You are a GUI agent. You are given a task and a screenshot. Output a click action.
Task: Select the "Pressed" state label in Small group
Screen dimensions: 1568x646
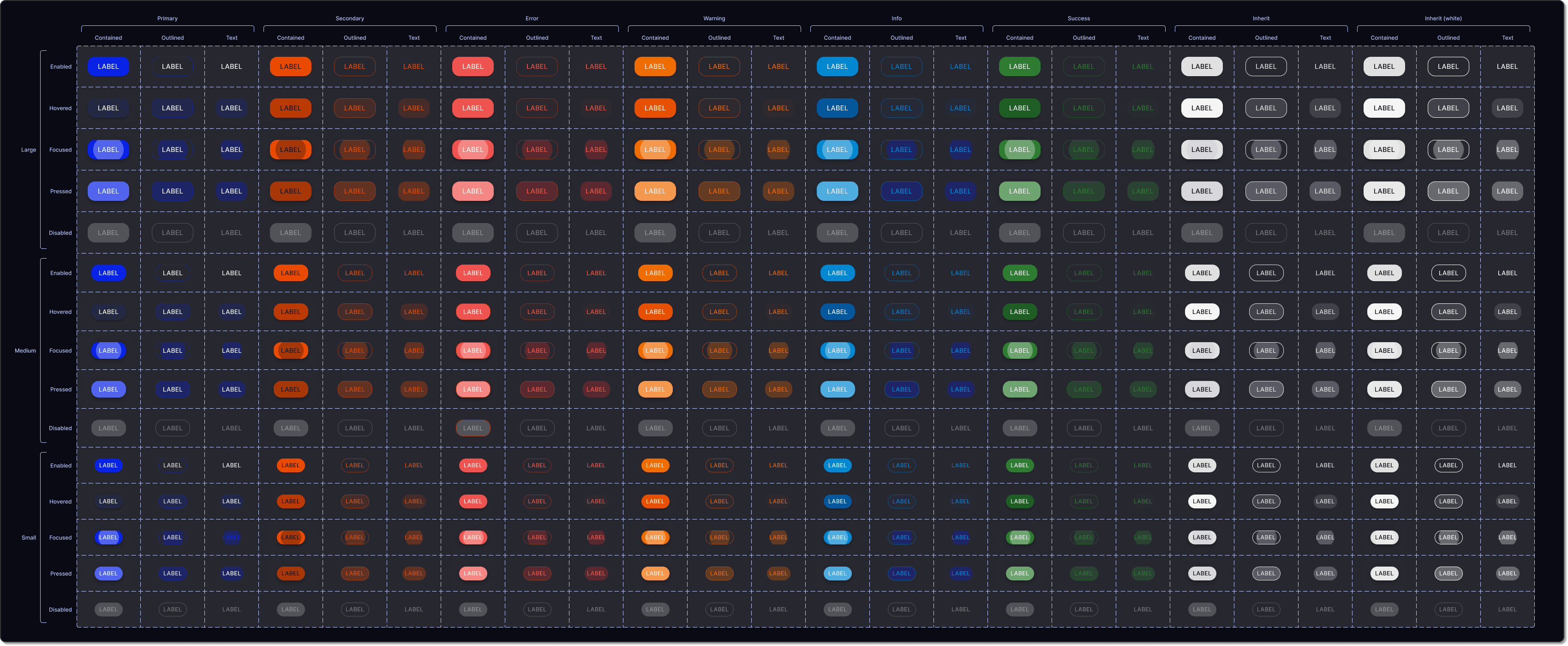[x=61, y=574]
